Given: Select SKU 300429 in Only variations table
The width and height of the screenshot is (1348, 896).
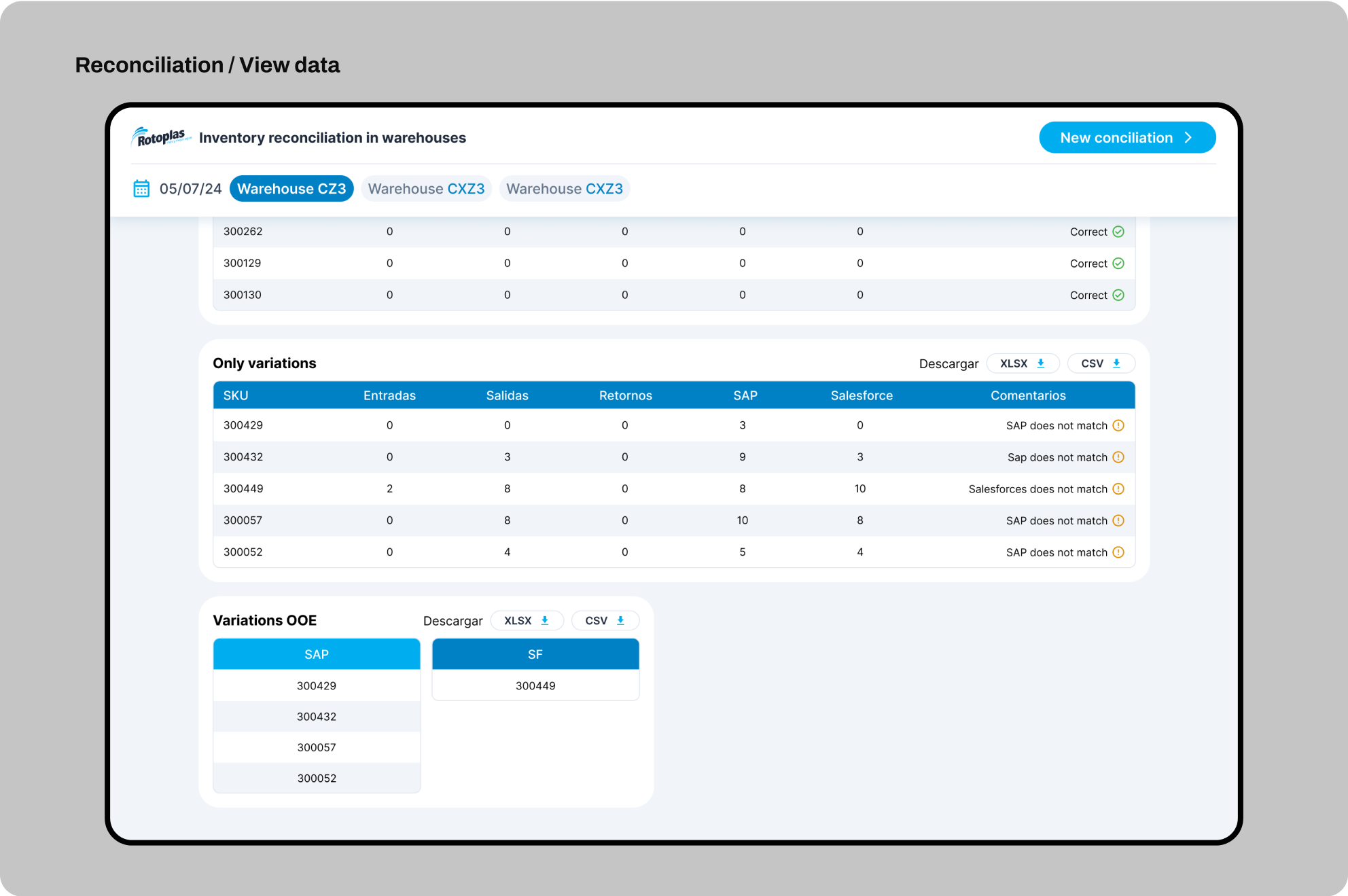Looking at the screenshot, I should (x=243, y=425).
